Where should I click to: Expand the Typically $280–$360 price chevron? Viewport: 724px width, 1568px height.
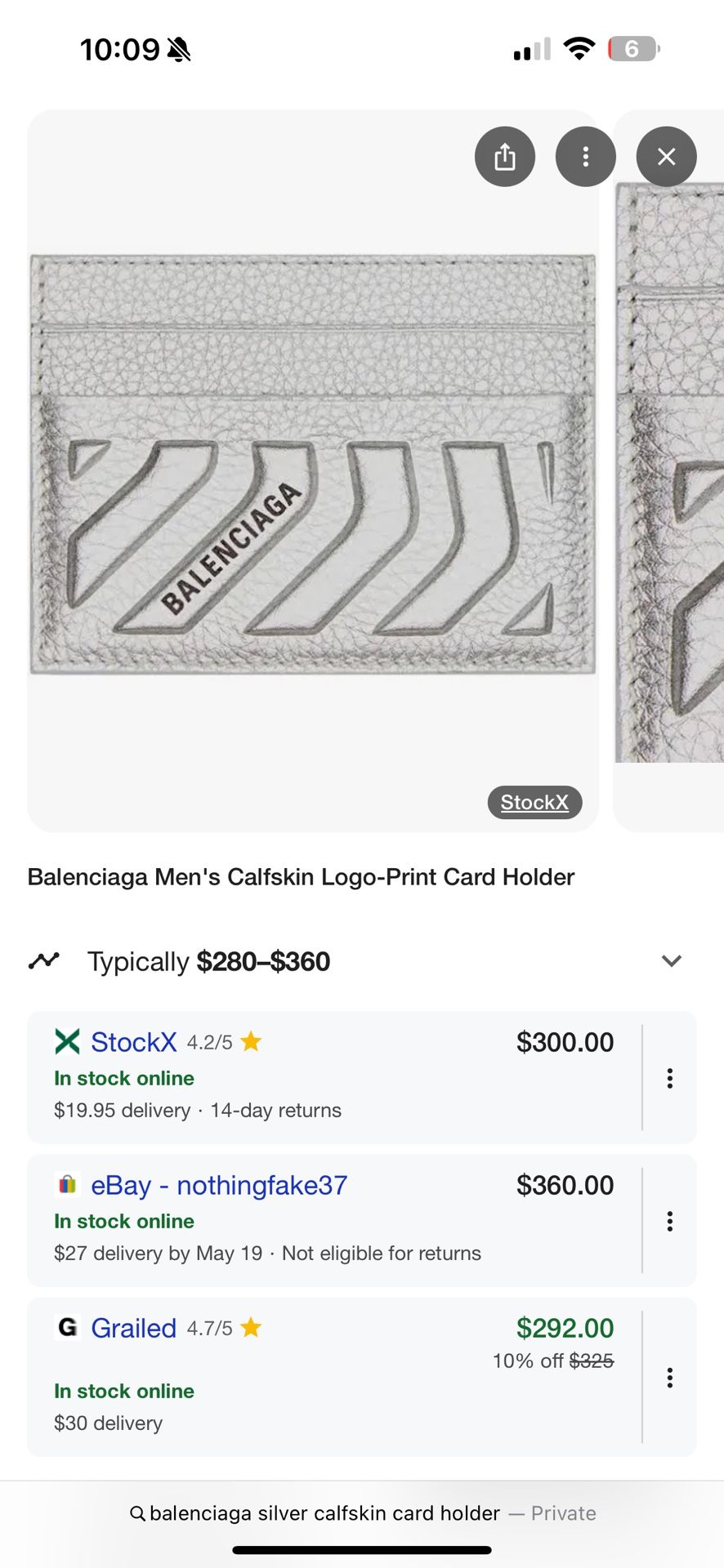671,960
